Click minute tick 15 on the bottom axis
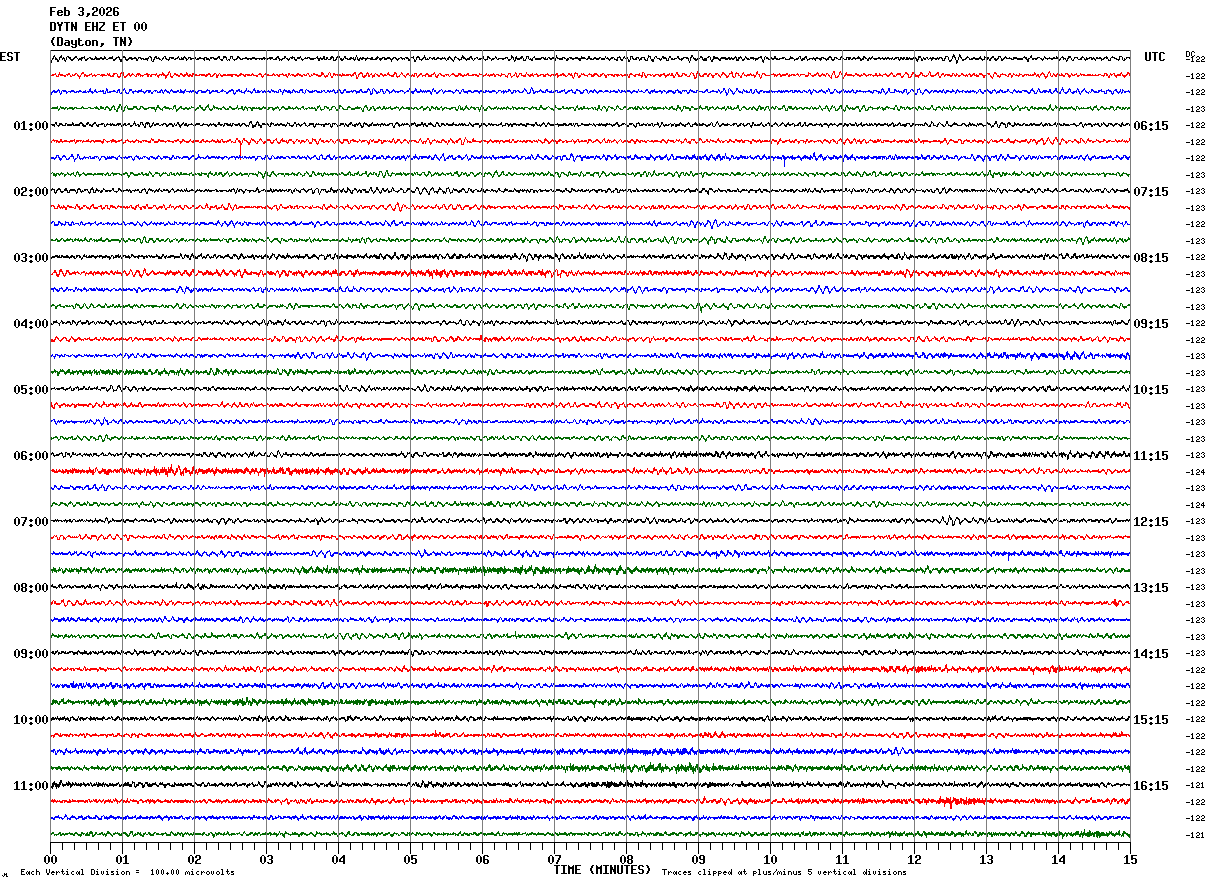The width and height of the screenshot is (1210, 886). [1130, 859]
